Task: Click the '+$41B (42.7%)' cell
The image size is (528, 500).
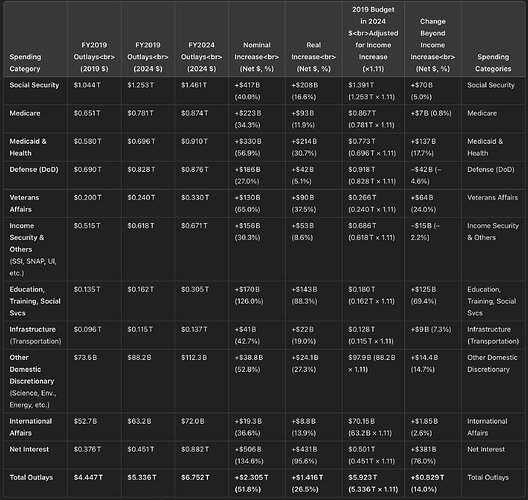Action: tap(247, 335)
